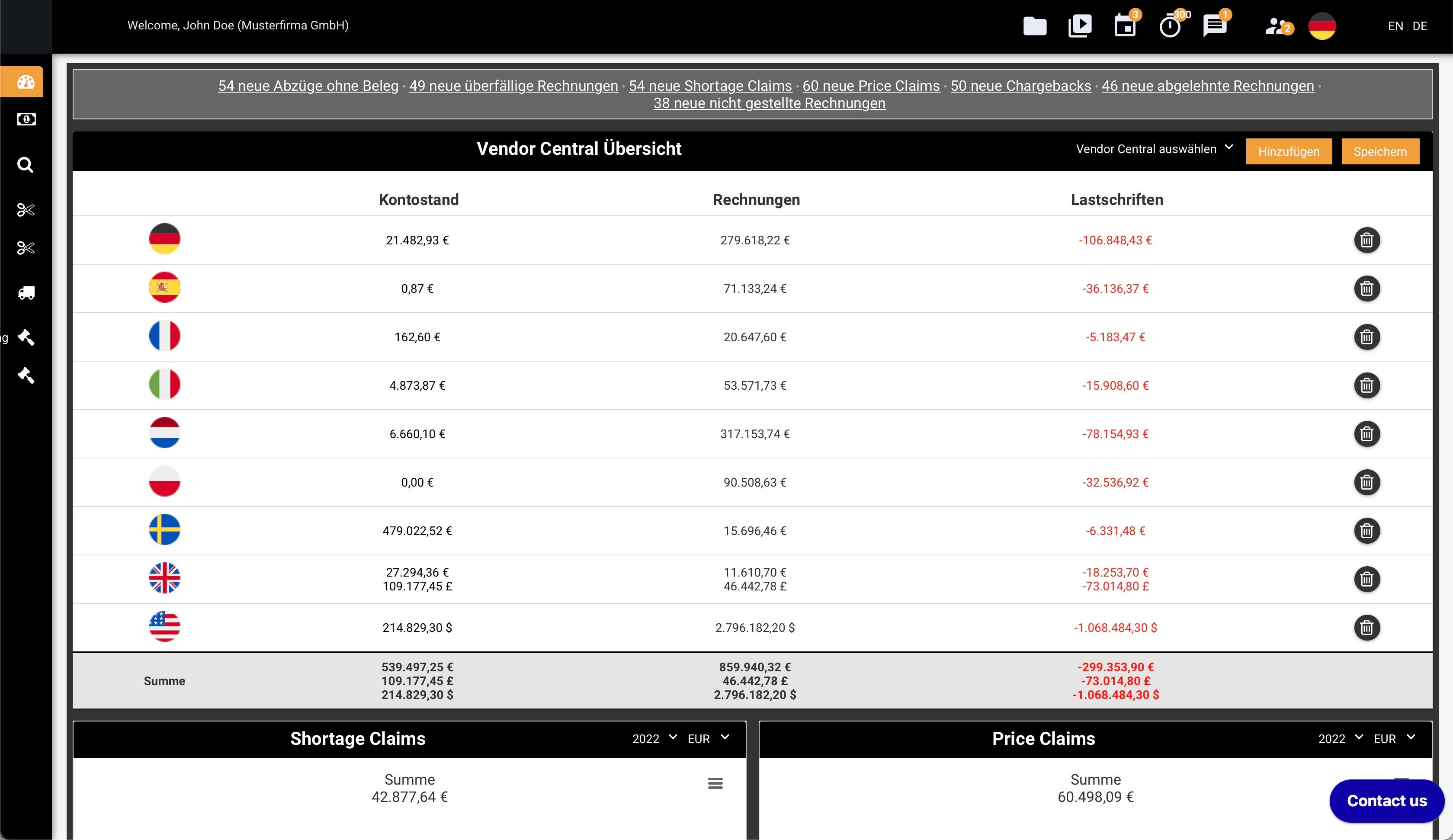Viewport: 1453px width, 840px height.
Task: Open Shortage Claims year 2022 dropdown
Action: click(654, 738)
